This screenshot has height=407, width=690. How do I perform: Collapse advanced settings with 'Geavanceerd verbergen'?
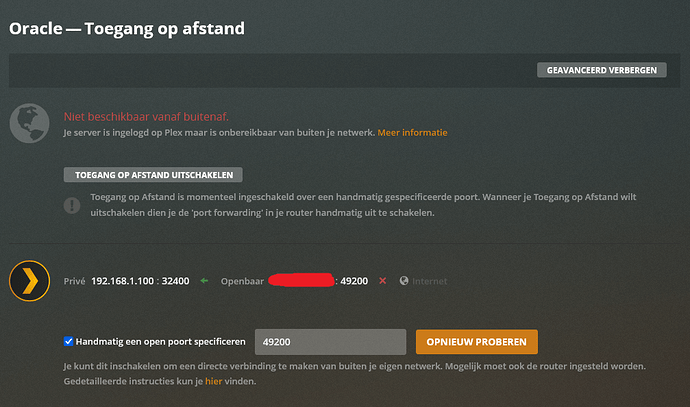pos(602,71)
